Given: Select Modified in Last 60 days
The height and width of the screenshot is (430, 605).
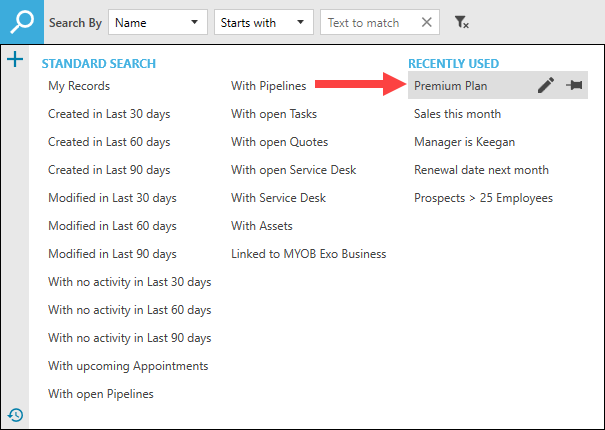Looking at the screenshot, I should [112, 226].
